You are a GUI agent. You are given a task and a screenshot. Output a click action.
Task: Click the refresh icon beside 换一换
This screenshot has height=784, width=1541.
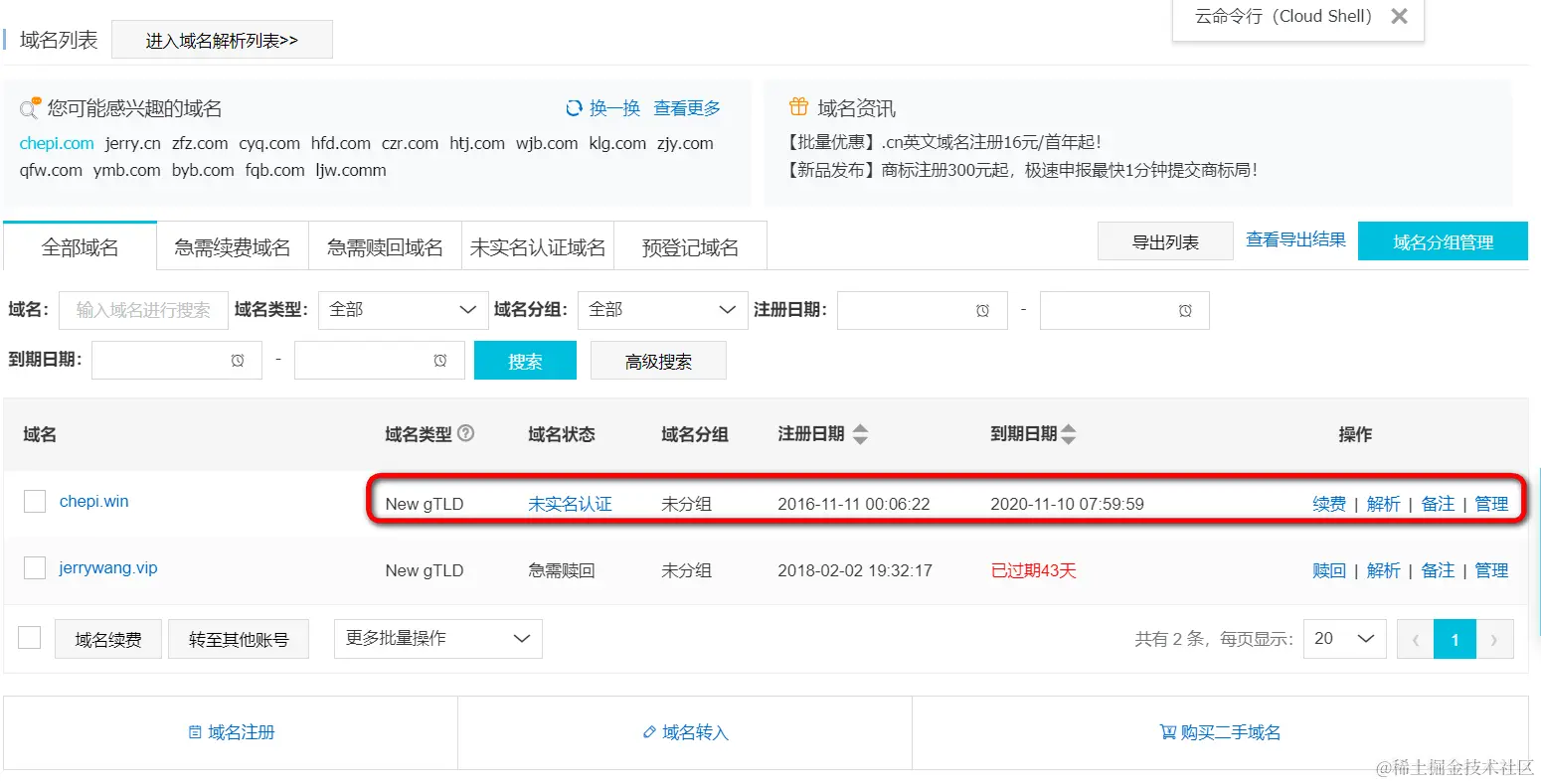coord(574,108)
